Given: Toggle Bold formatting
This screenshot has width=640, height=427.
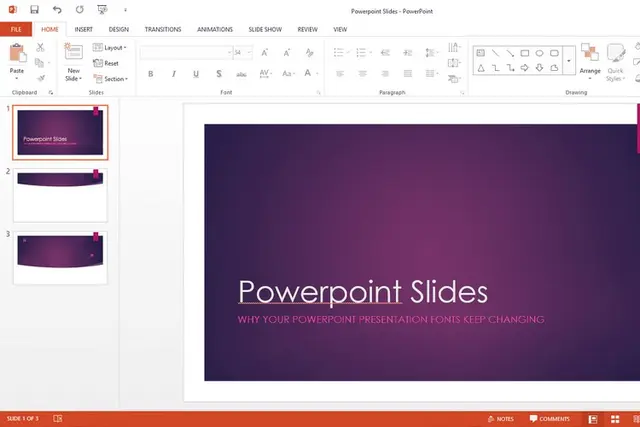Looking at the screenshot, I should pos(151,74).
